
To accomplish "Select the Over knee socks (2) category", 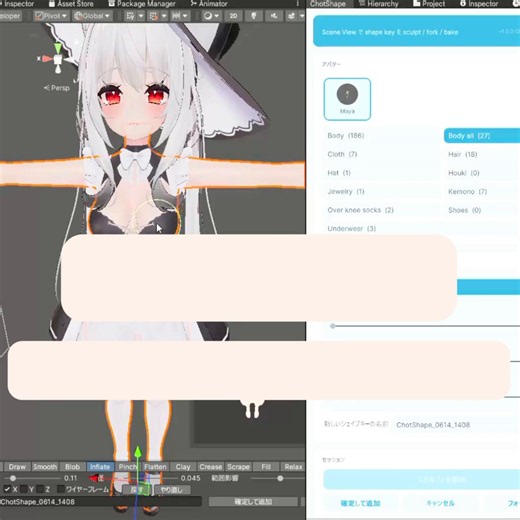I will coord(382,210).
